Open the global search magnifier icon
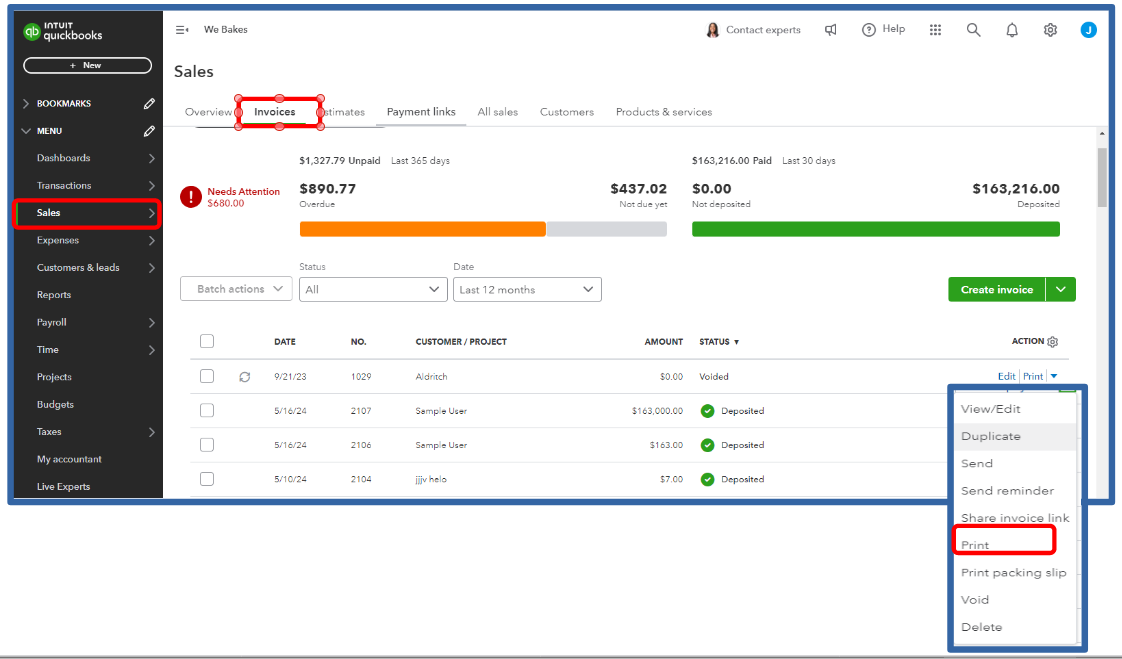 [973, 30]
